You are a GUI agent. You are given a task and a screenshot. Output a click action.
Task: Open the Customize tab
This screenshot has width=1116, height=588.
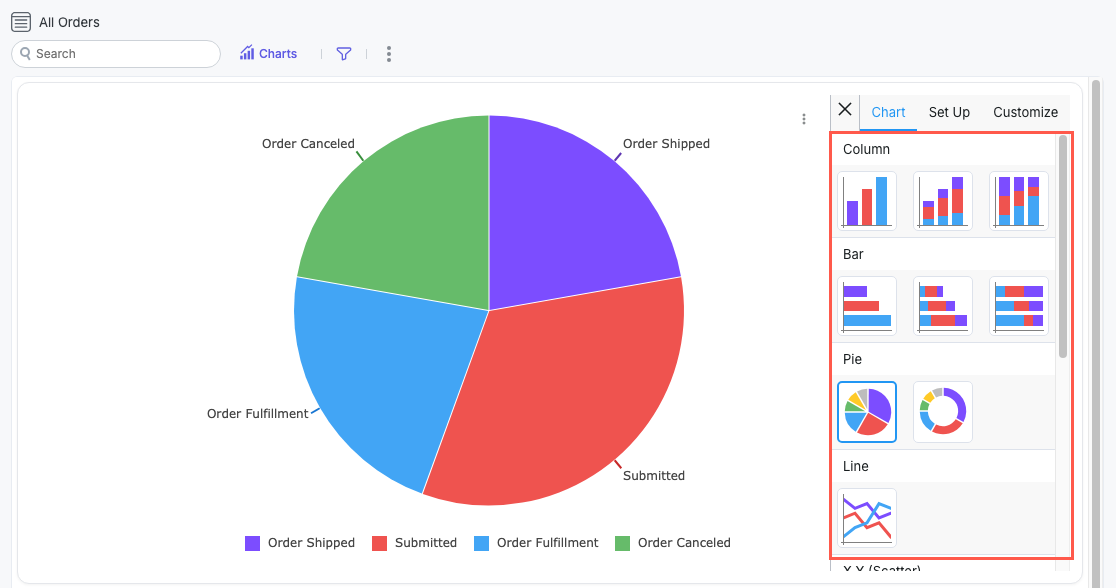click(1025, 112)
